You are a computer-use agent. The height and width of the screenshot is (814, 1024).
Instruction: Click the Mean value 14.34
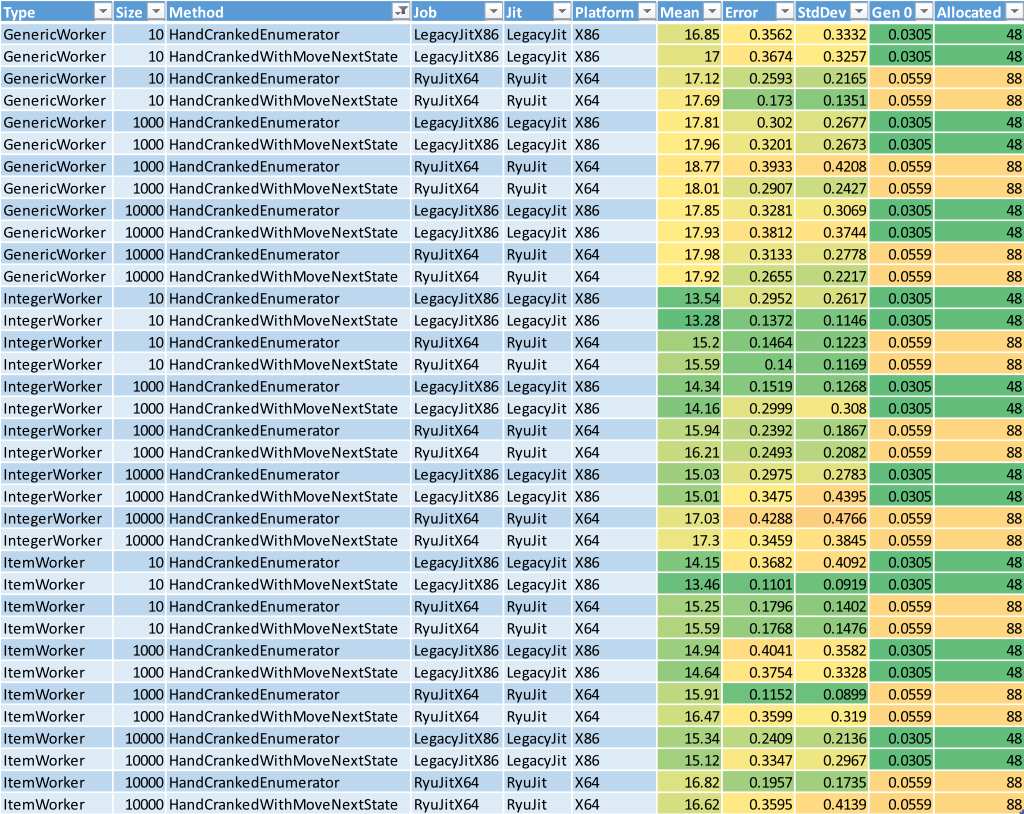coord(701,387)
